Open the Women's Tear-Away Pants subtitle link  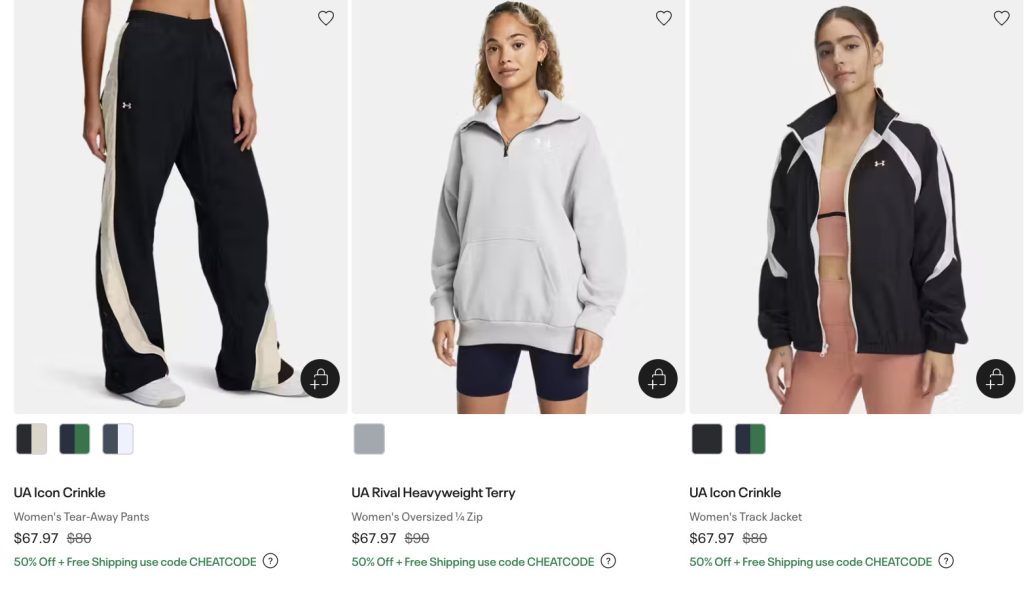[x=81, y=517]
